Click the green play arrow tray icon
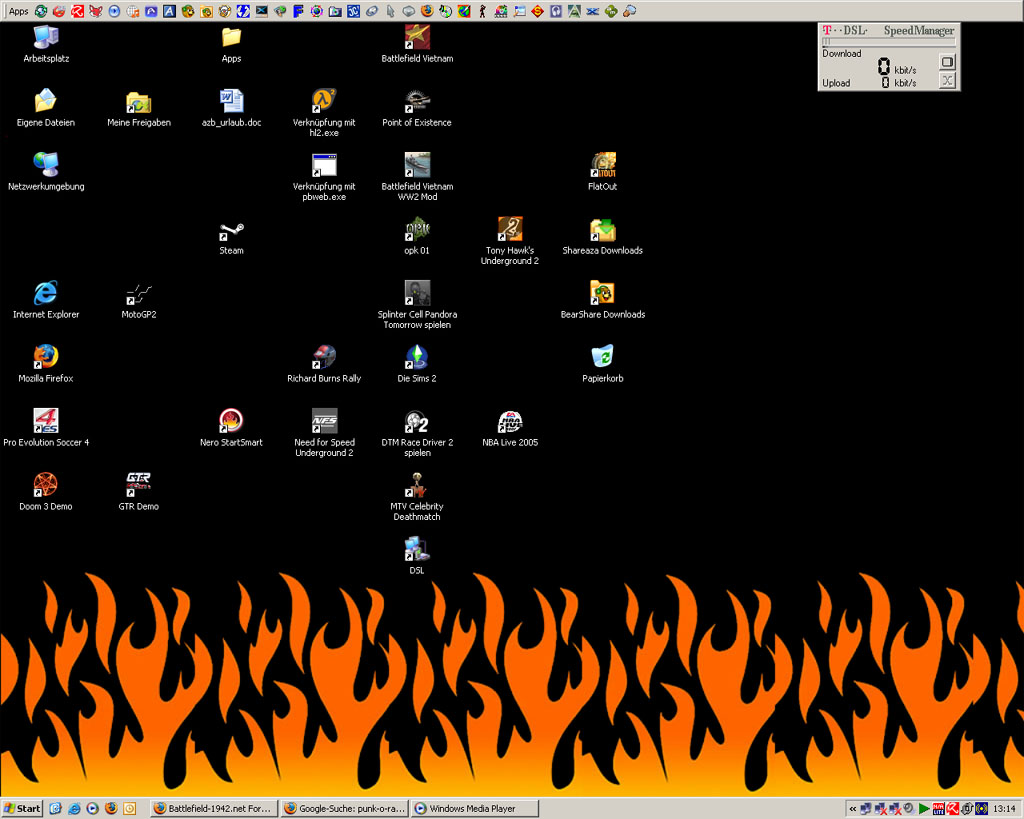Image resolution: width=1024 pixels, height=819 pixels. (924, 809)
